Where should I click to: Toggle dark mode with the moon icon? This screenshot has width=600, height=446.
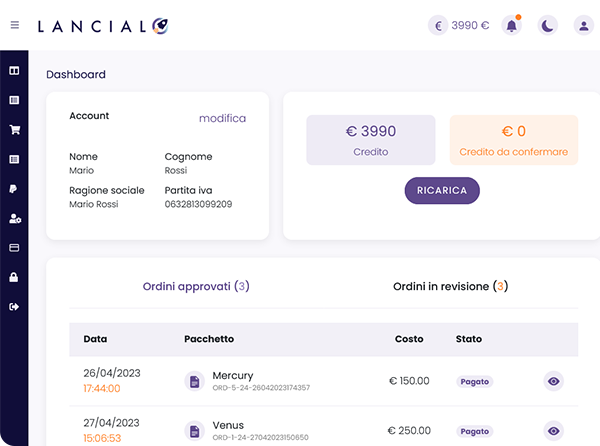click(548, 25)
